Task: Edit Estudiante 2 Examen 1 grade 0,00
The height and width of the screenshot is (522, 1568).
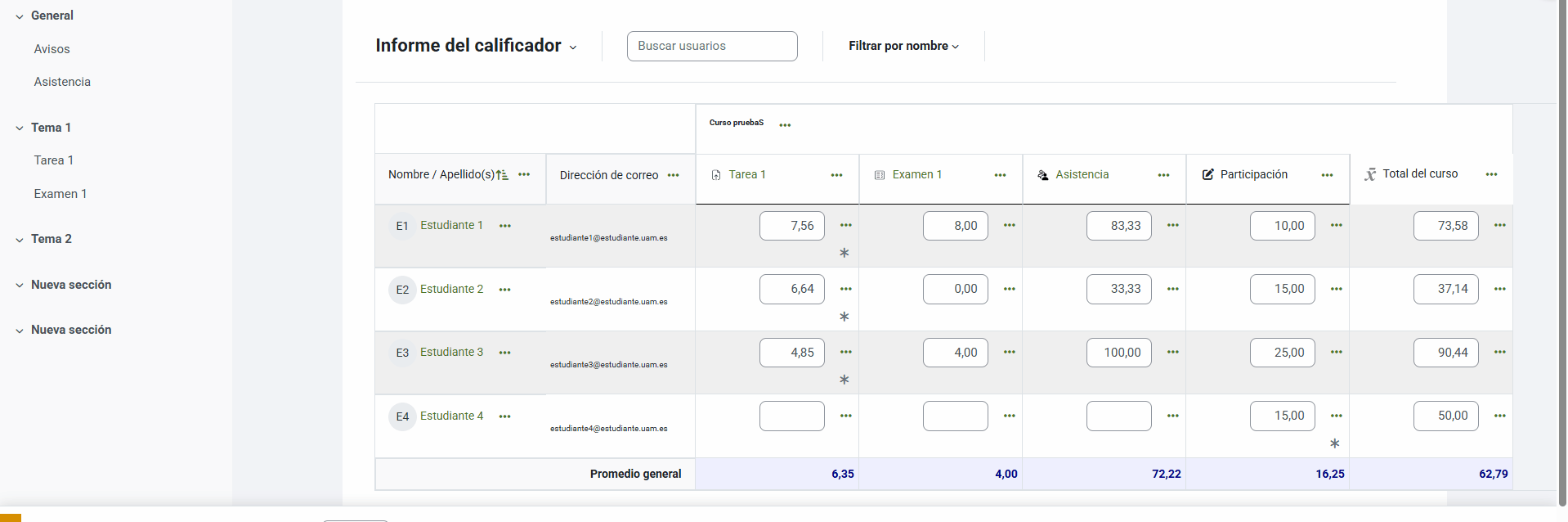Action: coord(956,289)
